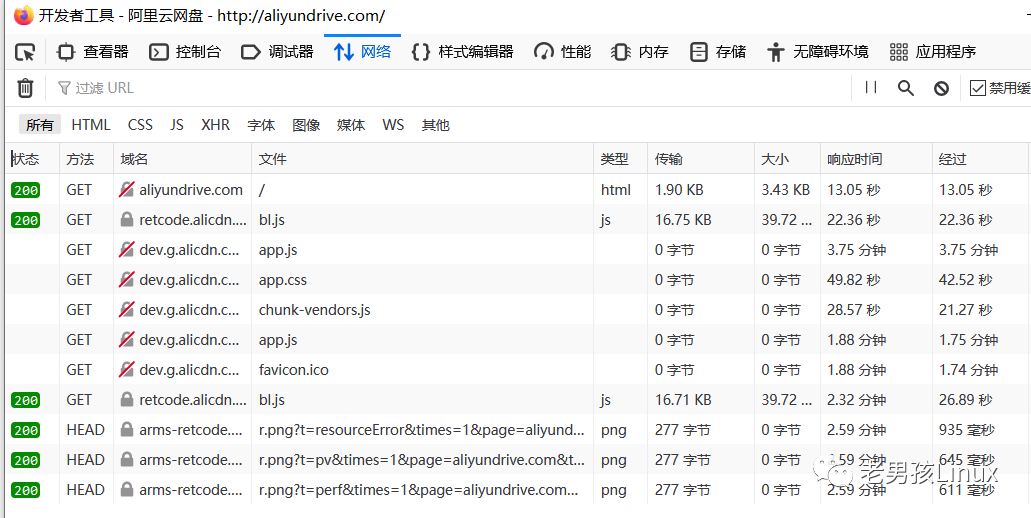Click the Firefox icon in title bar
This screenshot has width=1031, height=518.
pos(22,15)
